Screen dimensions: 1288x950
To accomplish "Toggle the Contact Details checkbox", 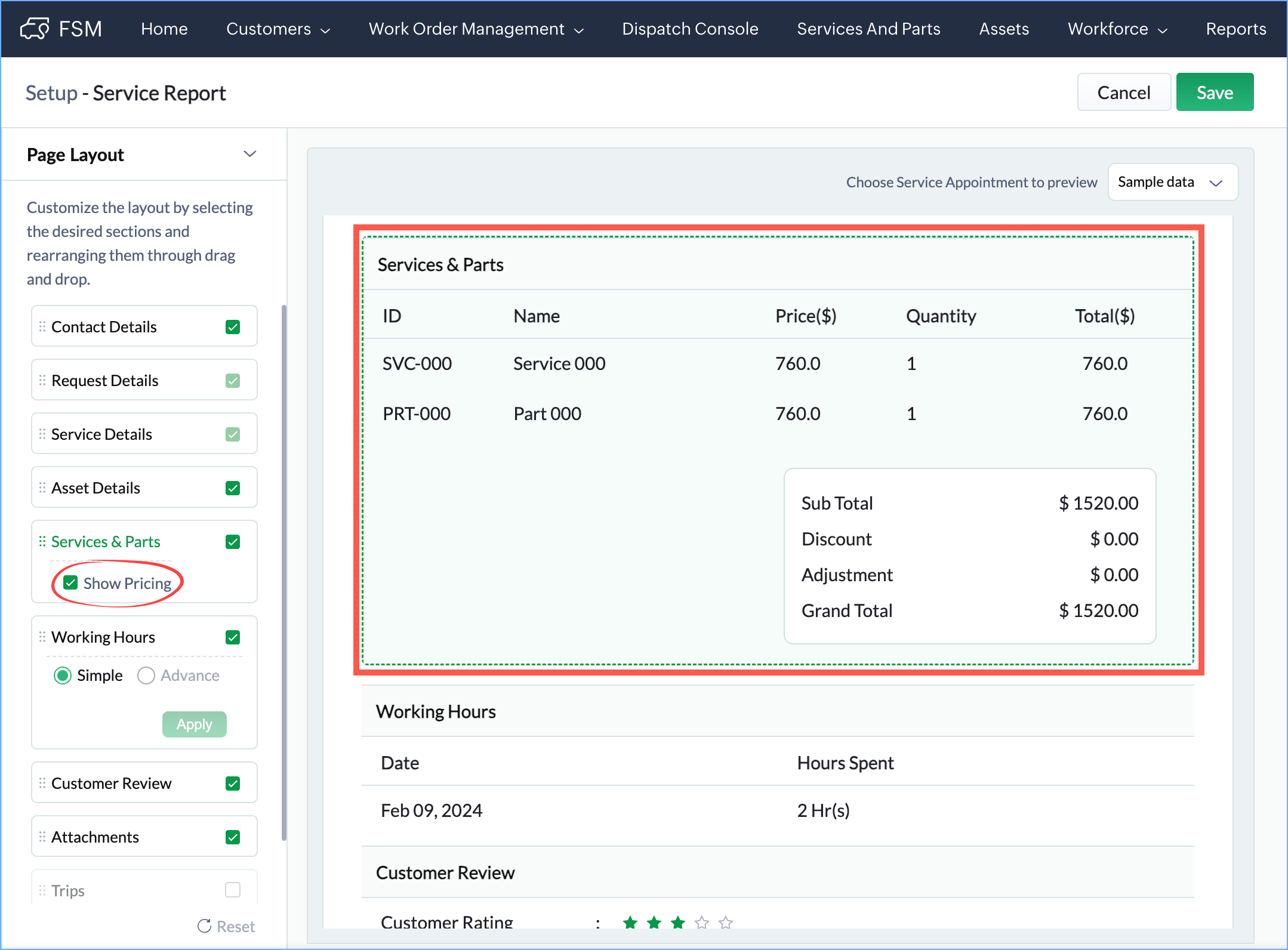I will tap(233, 327).
